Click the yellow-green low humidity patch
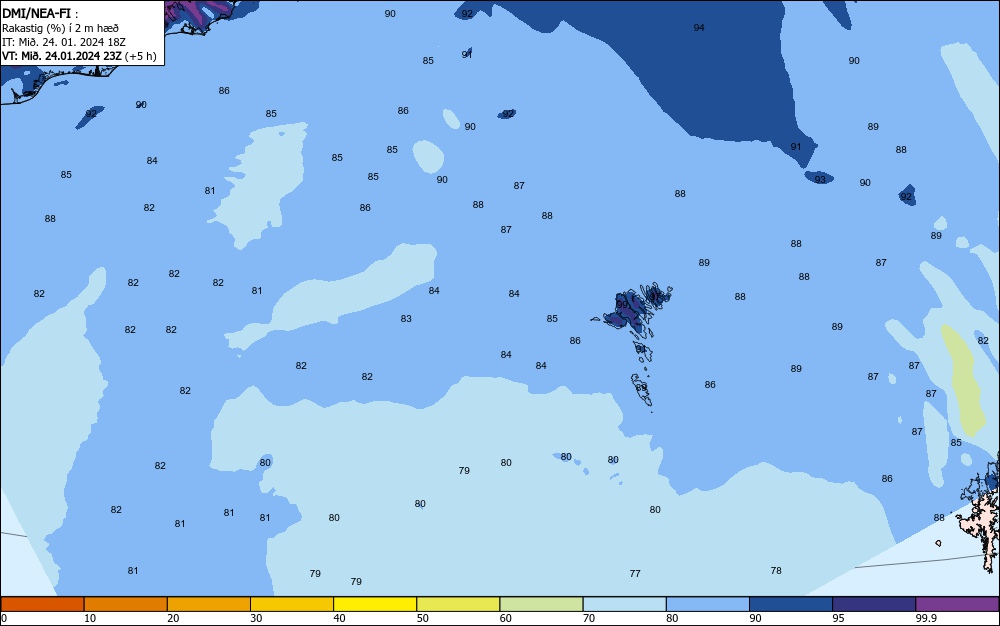This screenshot has height=626, width=1000. 965,381
